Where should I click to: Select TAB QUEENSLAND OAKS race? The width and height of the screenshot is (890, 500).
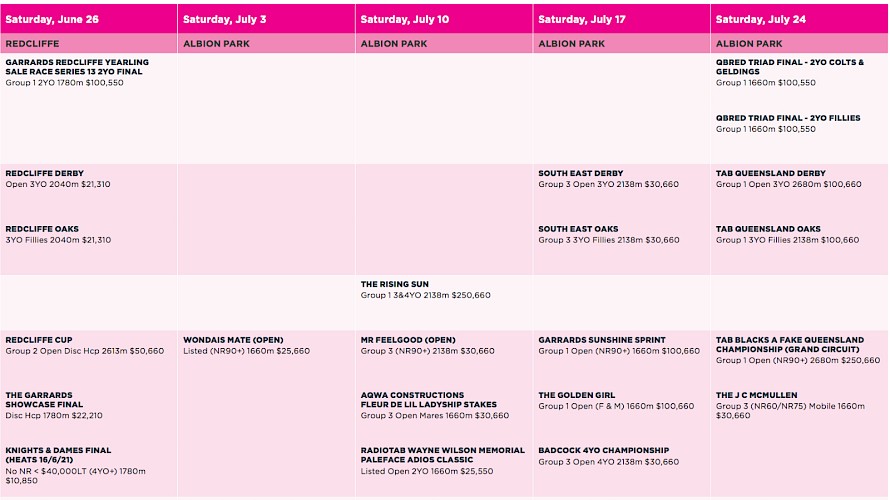(x=768, y=229)
